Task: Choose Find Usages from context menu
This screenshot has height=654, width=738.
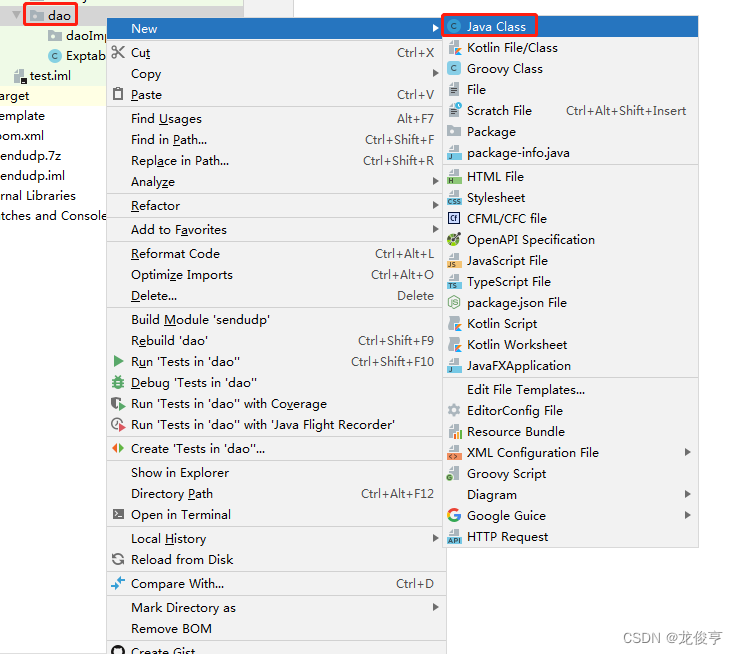Action: pos(276,119)
